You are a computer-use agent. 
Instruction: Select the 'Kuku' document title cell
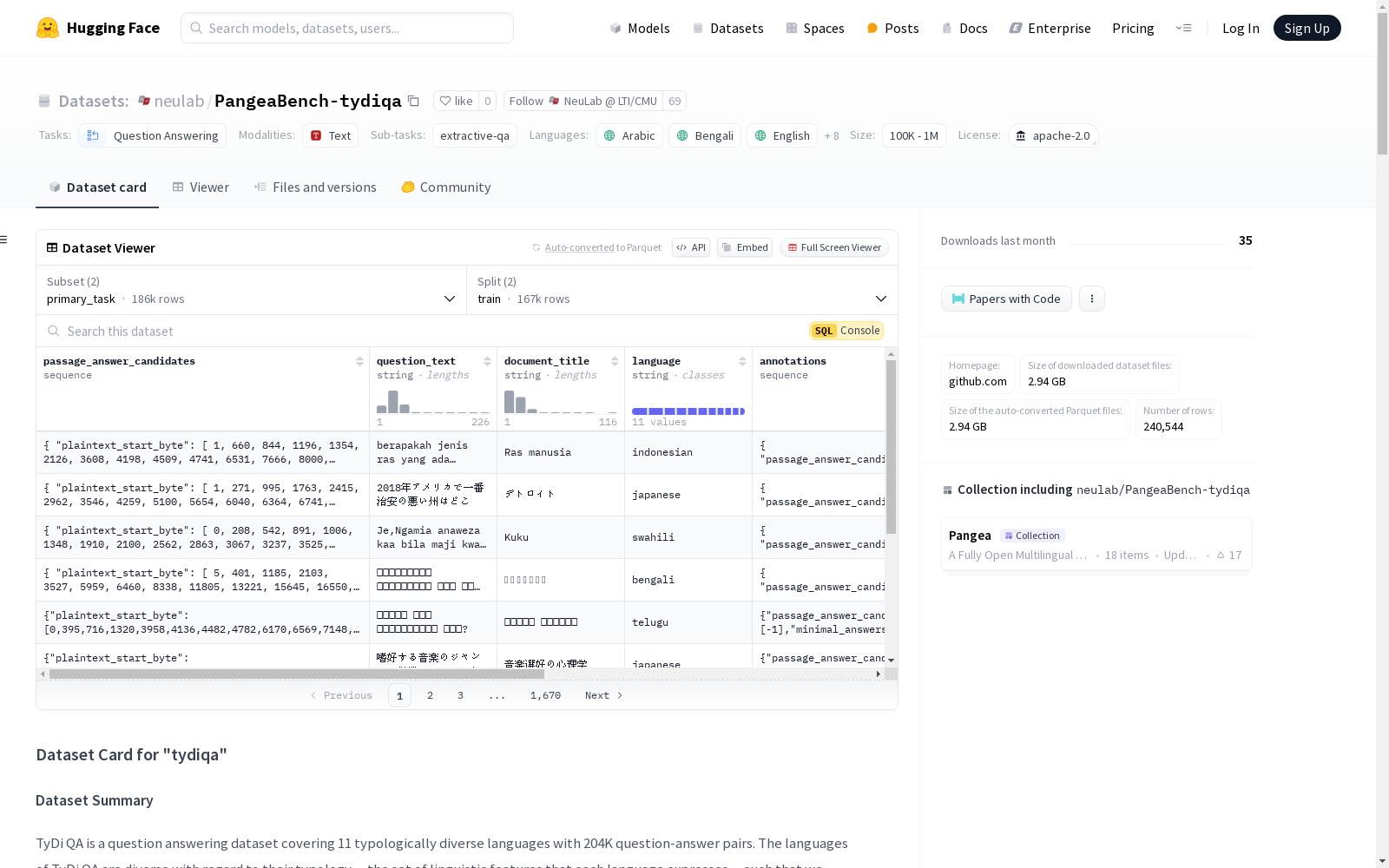[561, 537]
